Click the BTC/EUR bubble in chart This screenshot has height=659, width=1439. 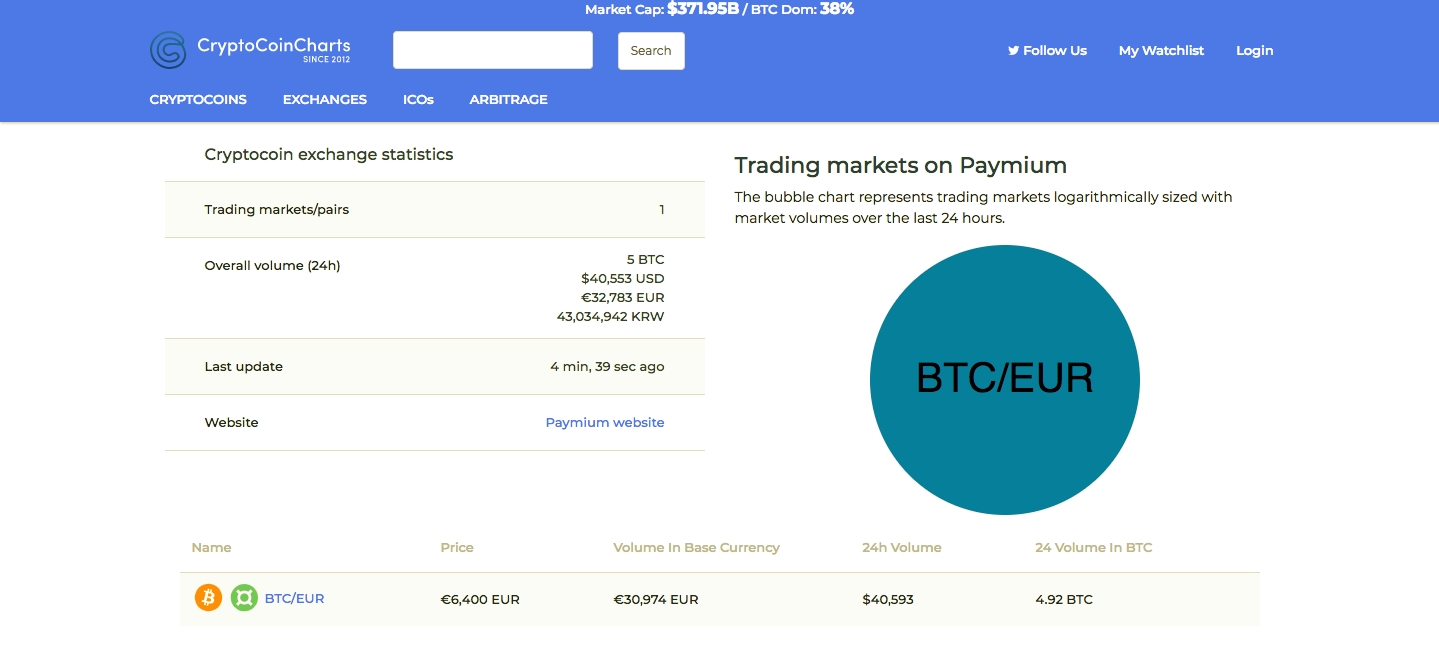point(1005,380)
